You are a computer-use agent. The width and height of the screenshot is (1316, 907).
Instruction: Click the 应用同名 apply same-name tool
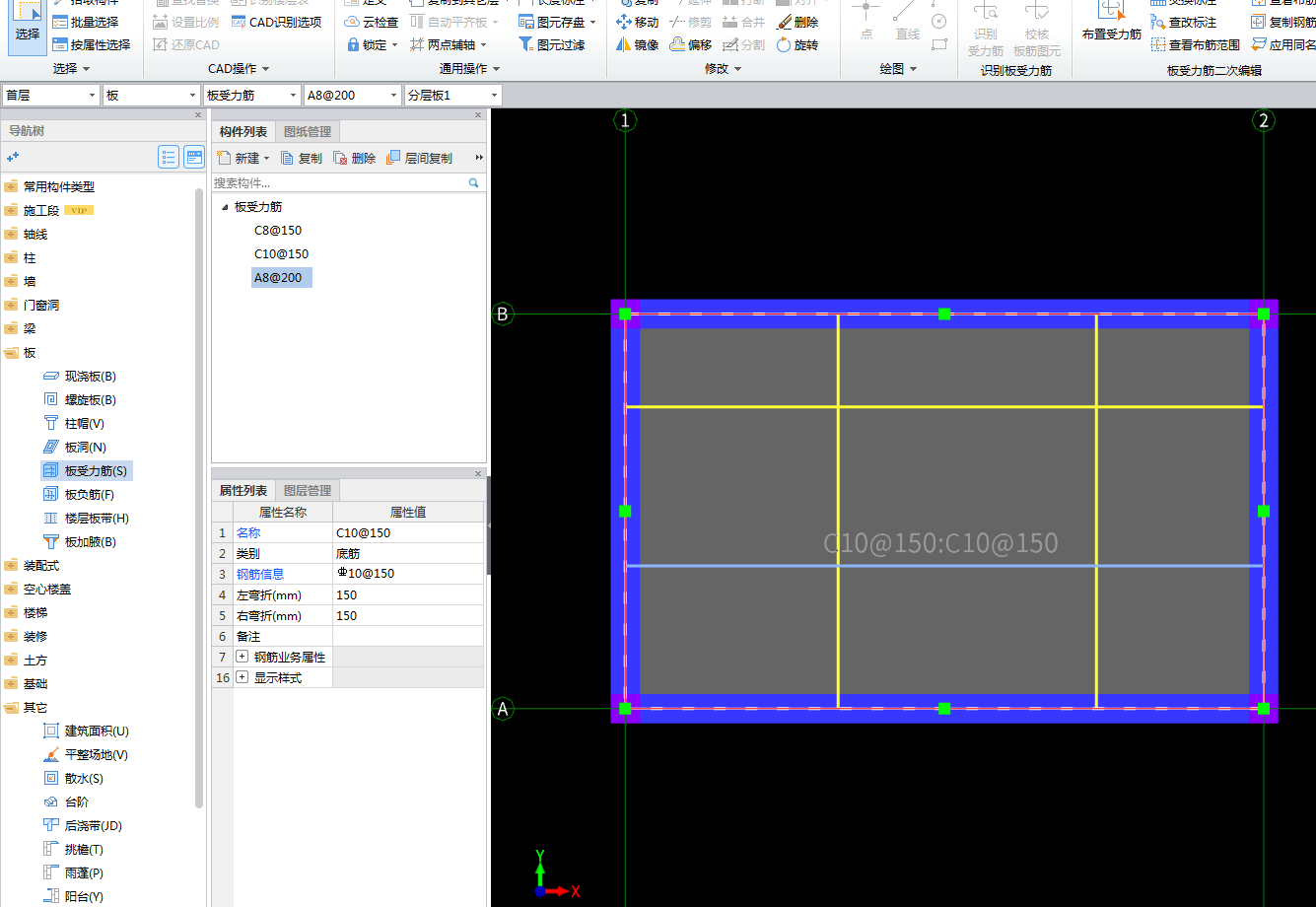(x=1284, y=44)
